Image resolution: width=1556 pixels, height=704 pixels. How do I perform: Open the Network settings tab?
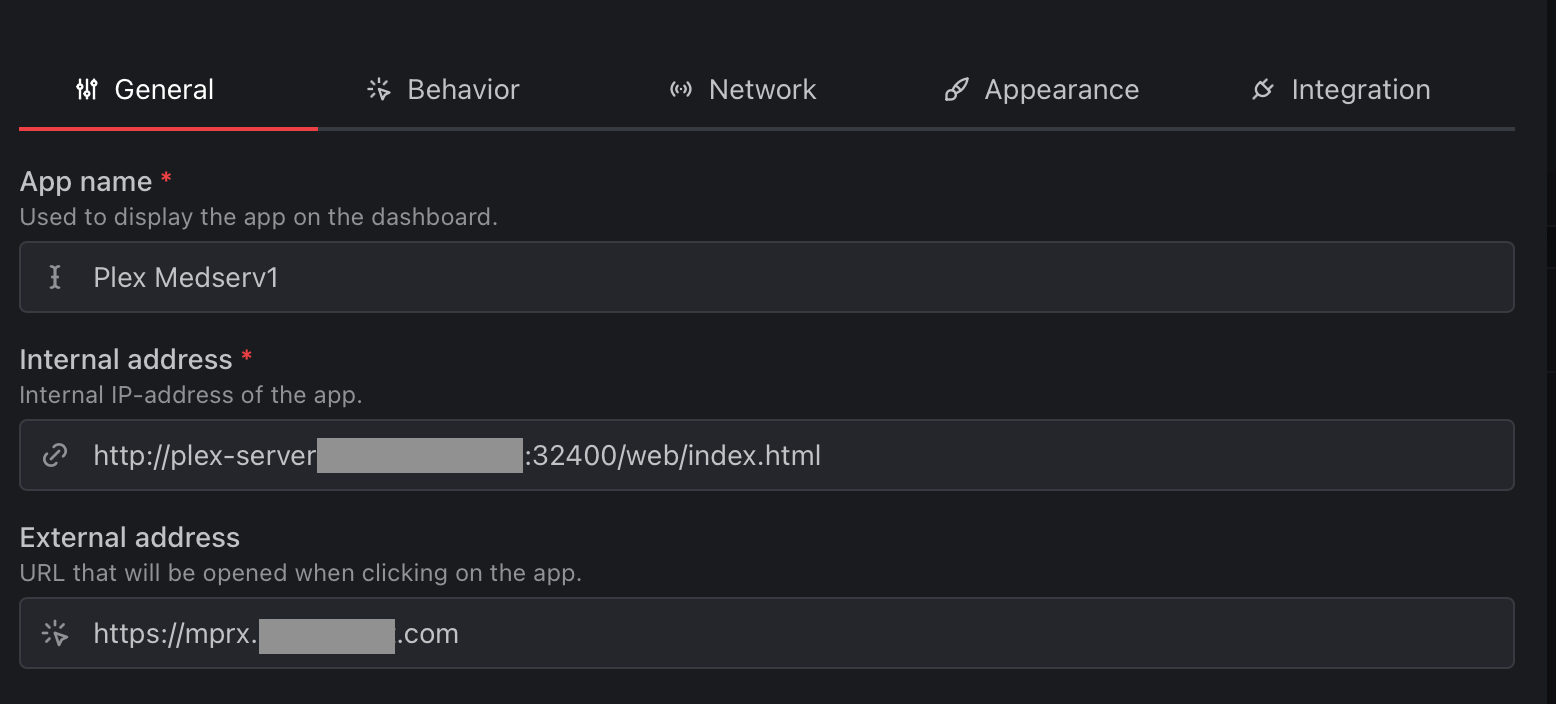(x=762, y=89)
